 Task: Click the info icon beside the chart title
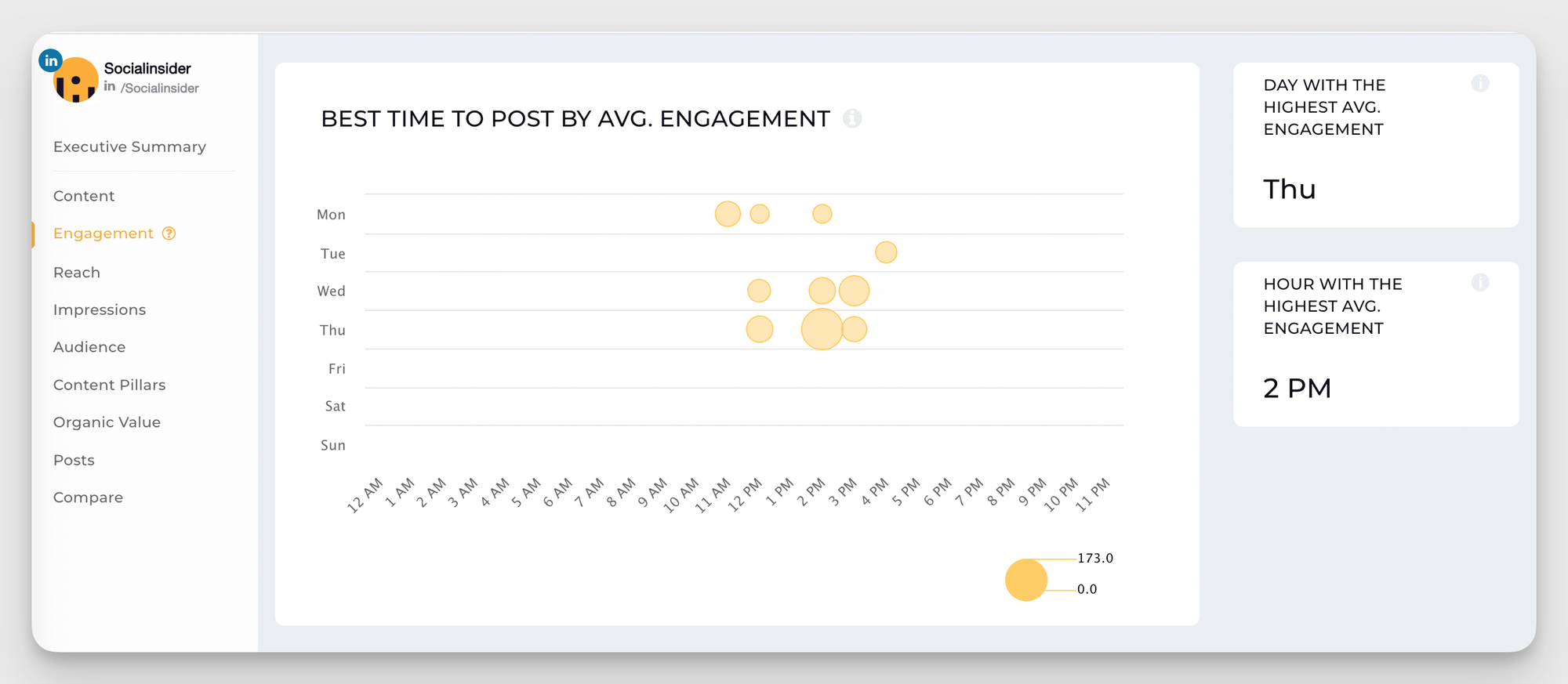[x=852, y=119]
